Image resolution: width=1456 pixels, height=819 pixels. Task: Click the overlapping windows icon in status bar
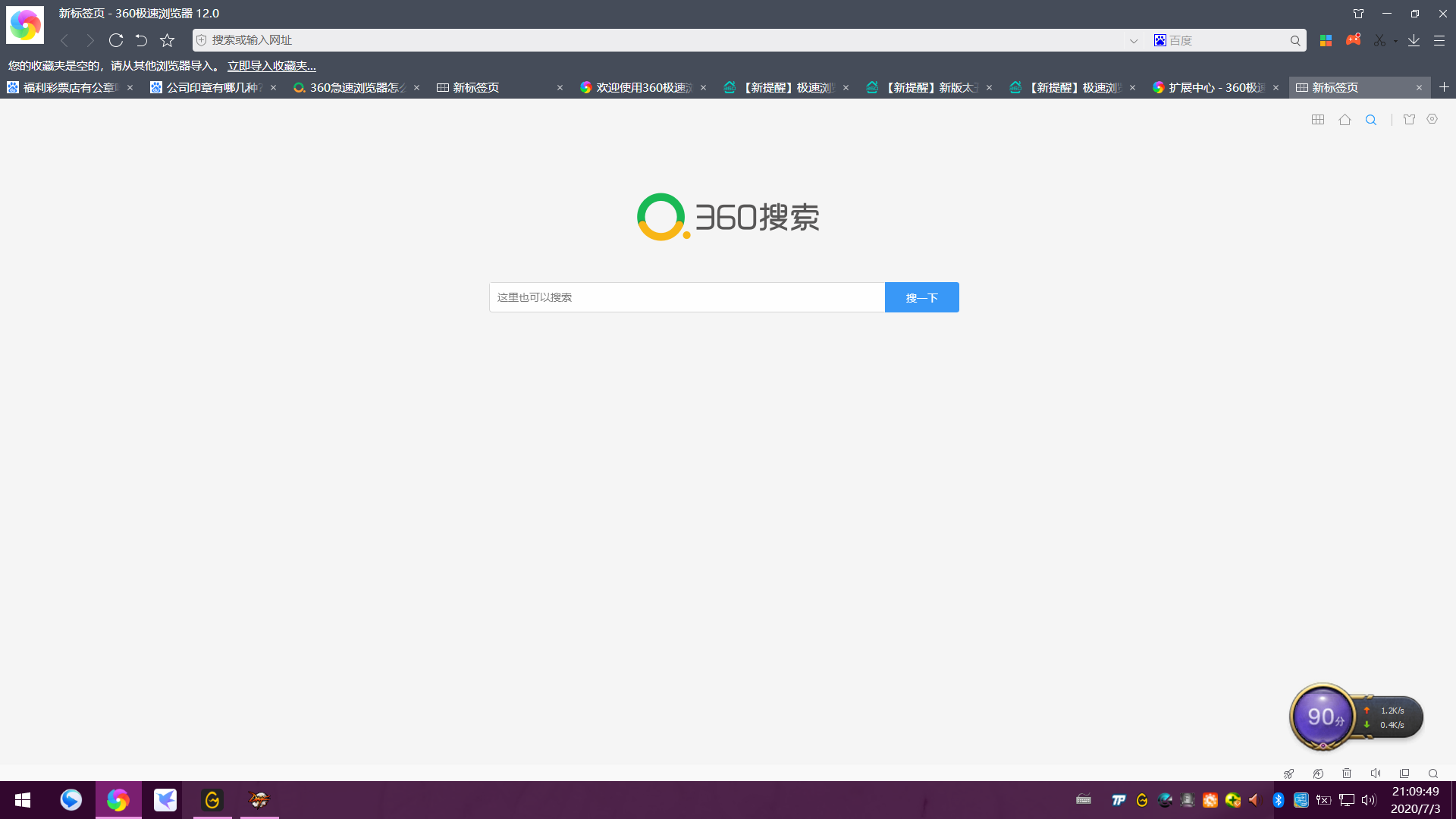[1404, 773]
